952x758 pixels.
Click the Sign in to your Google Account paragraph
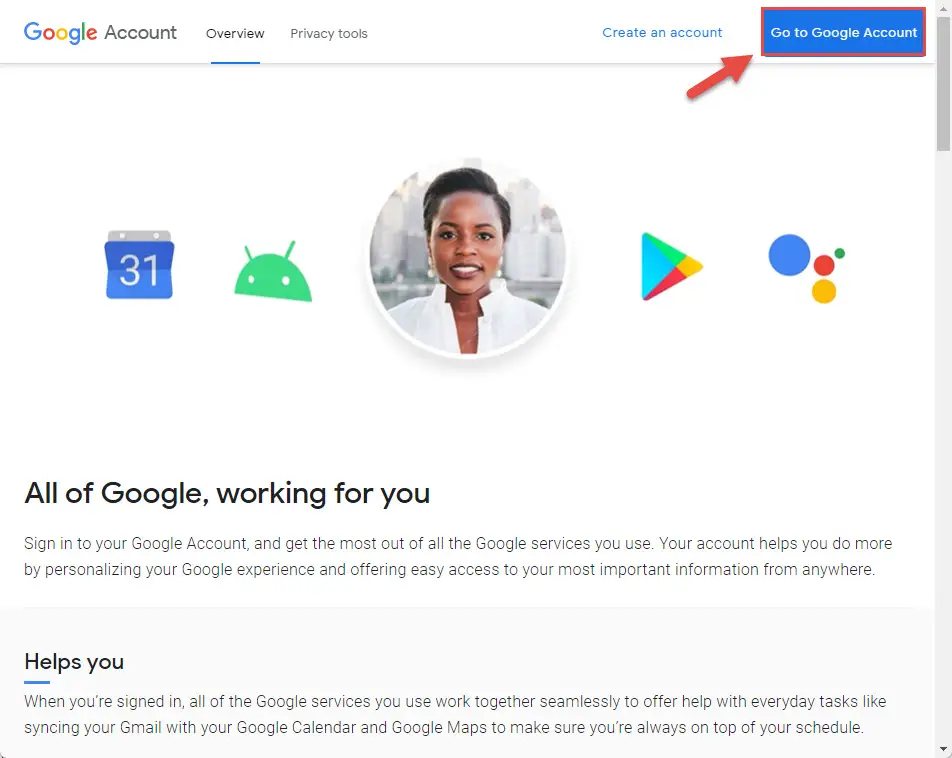pos(458,556)
